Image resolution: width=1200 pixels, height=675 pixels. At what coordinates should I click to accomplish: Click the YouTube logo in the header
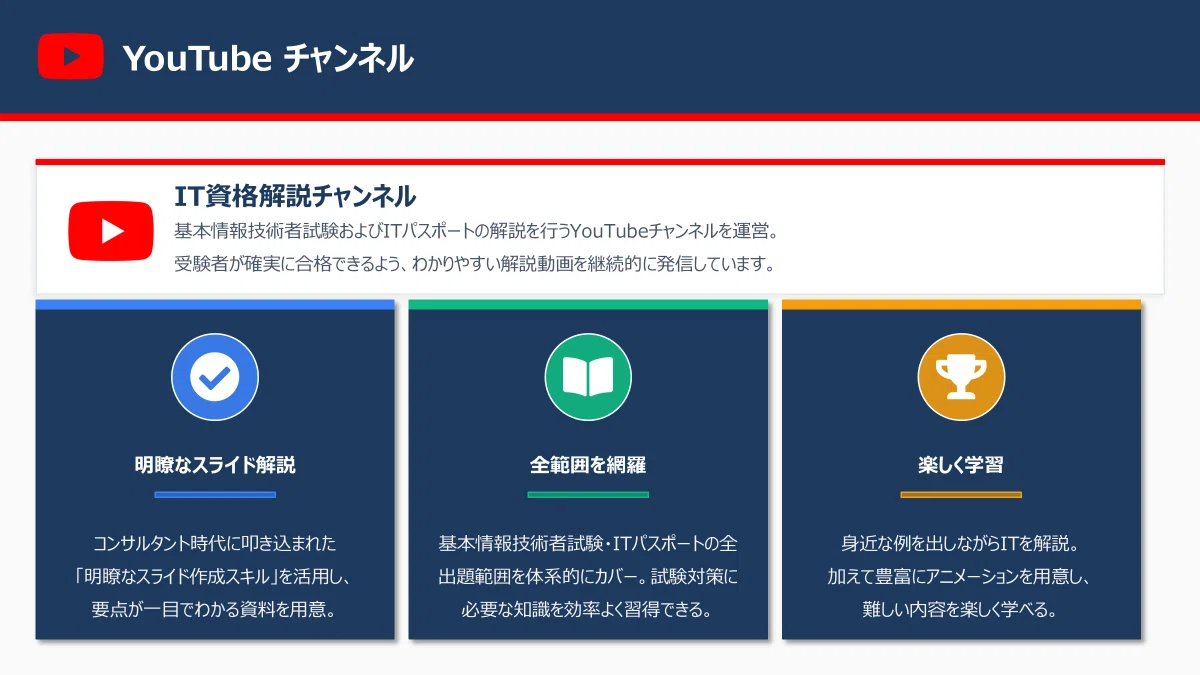point(70,56)
